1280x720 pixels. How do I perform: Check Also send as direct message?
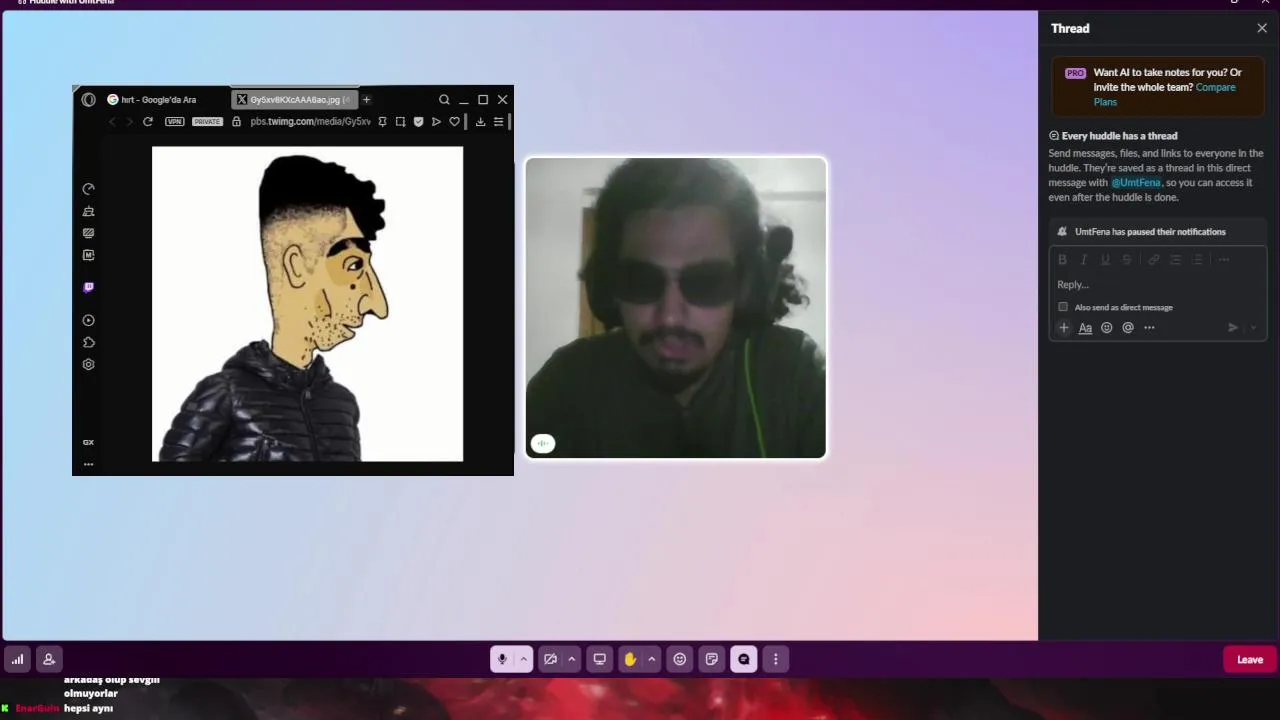[x=1063, y=307]
